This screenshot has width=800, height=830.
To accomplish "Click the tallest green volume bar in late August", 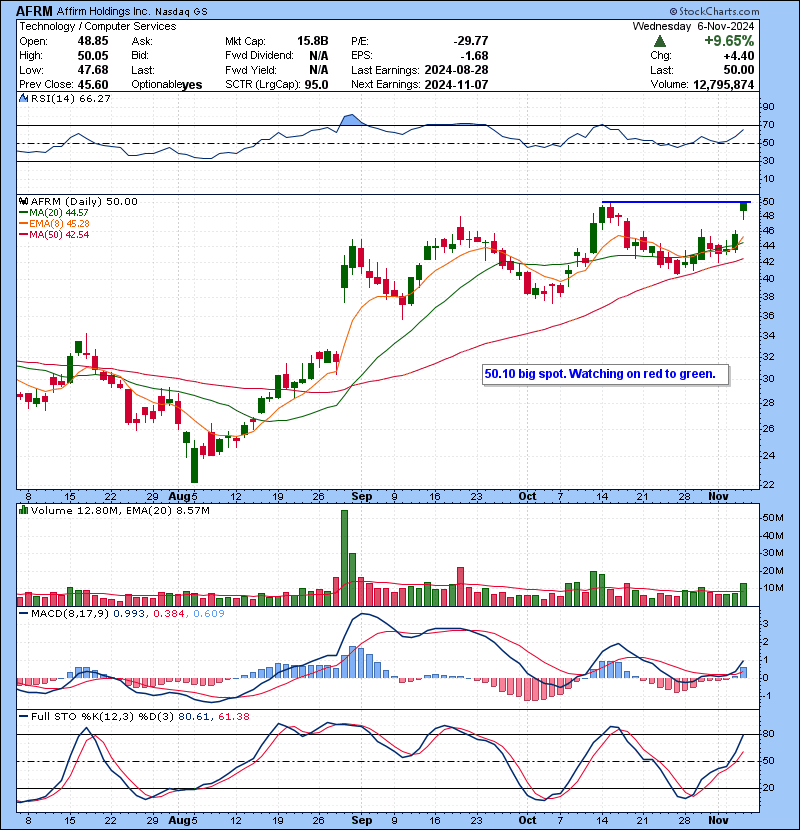I will point(345,558).
